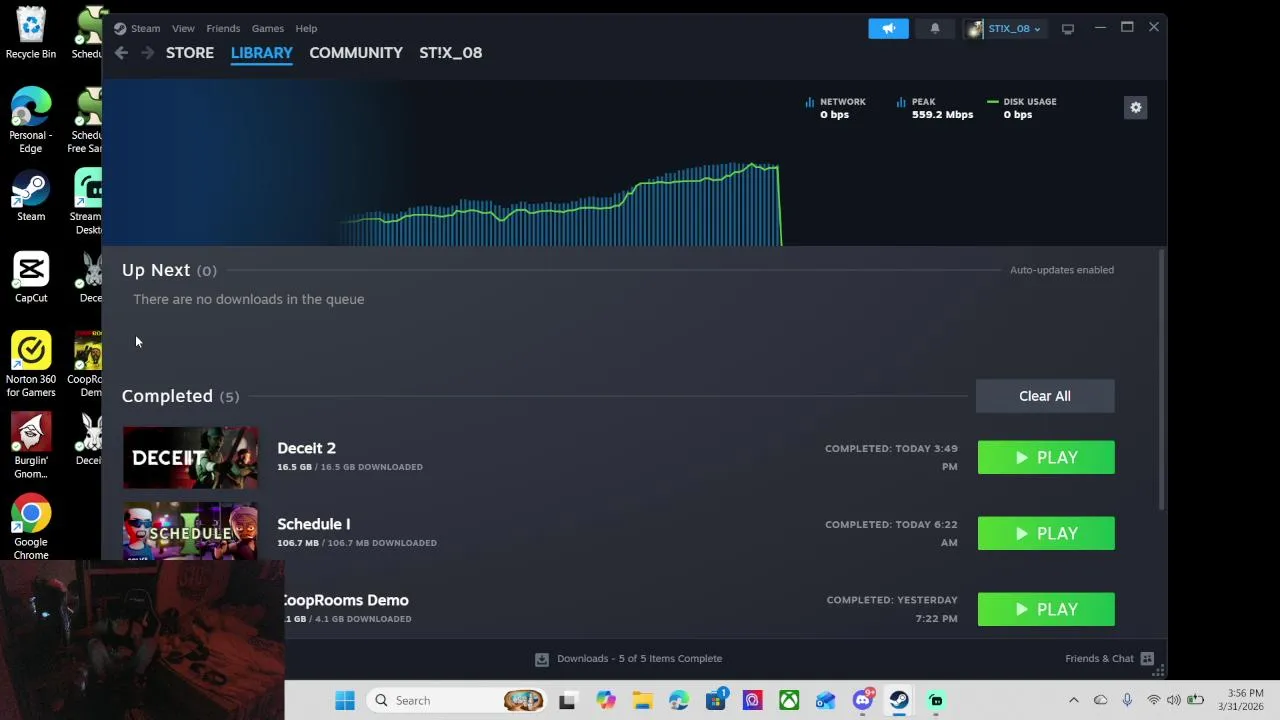Open Xbox app from taskbar
The height and width of the screenshot is (720, 1280).
789,700
